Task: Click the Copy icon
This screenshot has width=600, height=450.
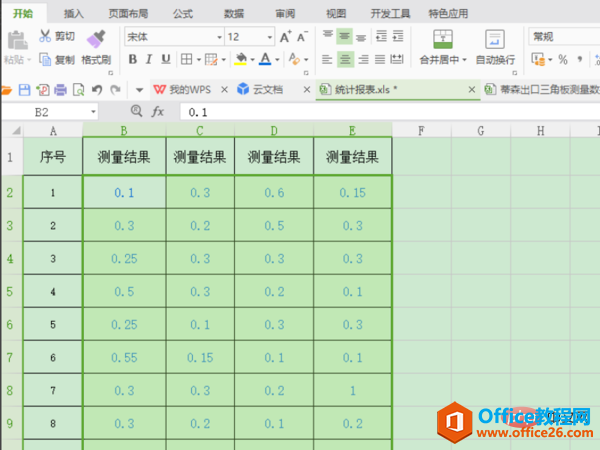Action: [x=46, y=59]
